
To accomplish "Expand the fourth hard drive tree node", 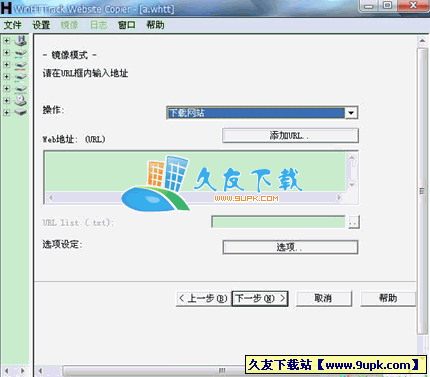I will [6, 89].
